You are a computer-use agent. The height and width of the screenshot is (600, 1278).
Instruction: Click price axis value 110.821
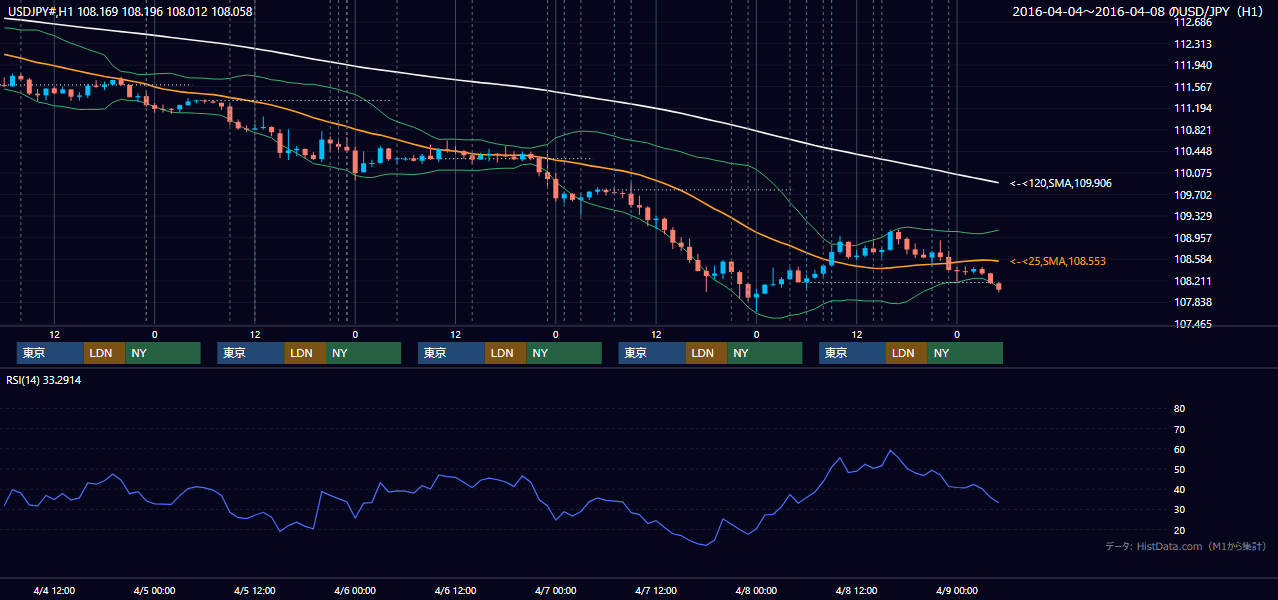(1193, 130)
